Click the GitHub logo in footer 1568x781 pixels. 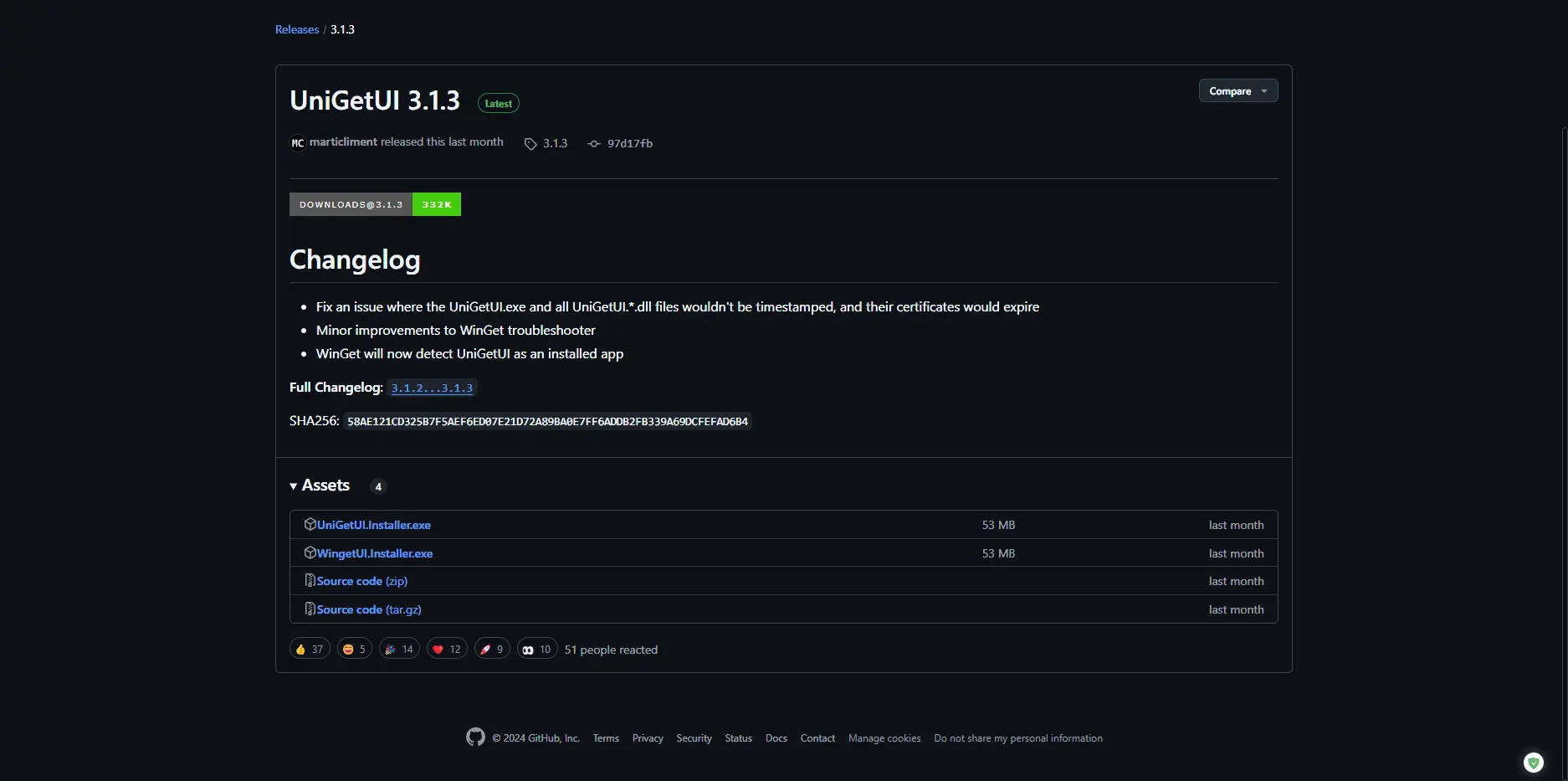475,737
